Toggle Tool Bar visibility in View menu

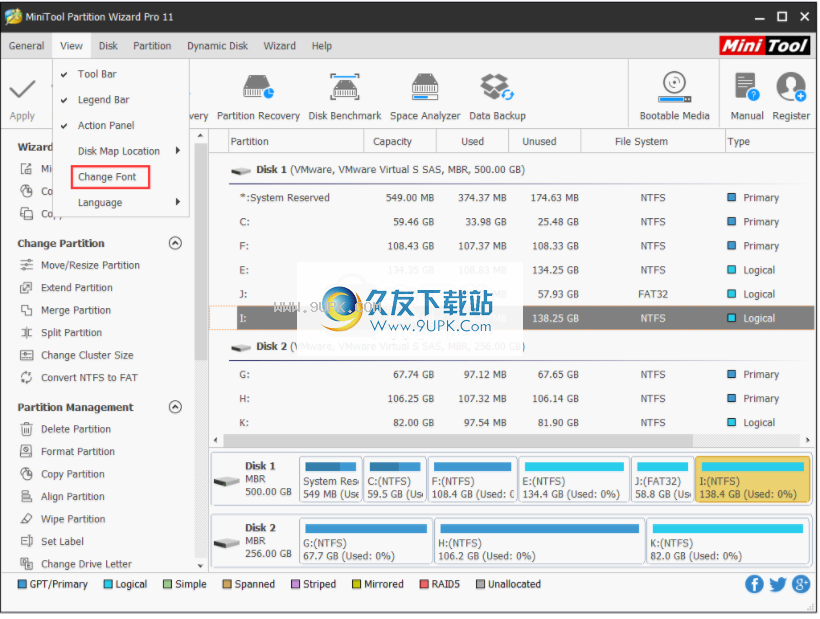pyautogui.click(x=121, y=74)
